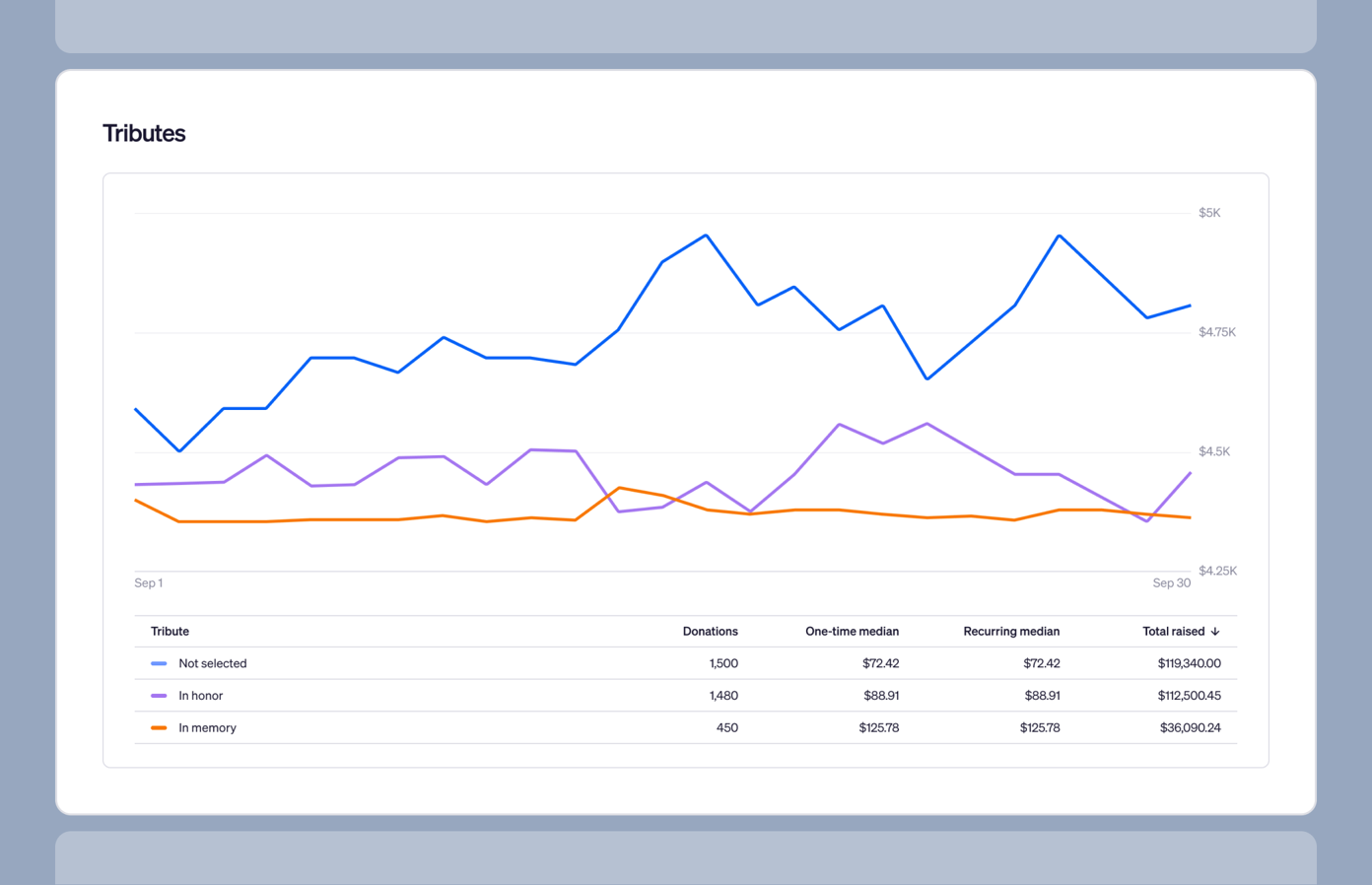Viewport: 1372px width, 885px height.
Task: Sort by the Recurring median column header
Action: 1011,632
